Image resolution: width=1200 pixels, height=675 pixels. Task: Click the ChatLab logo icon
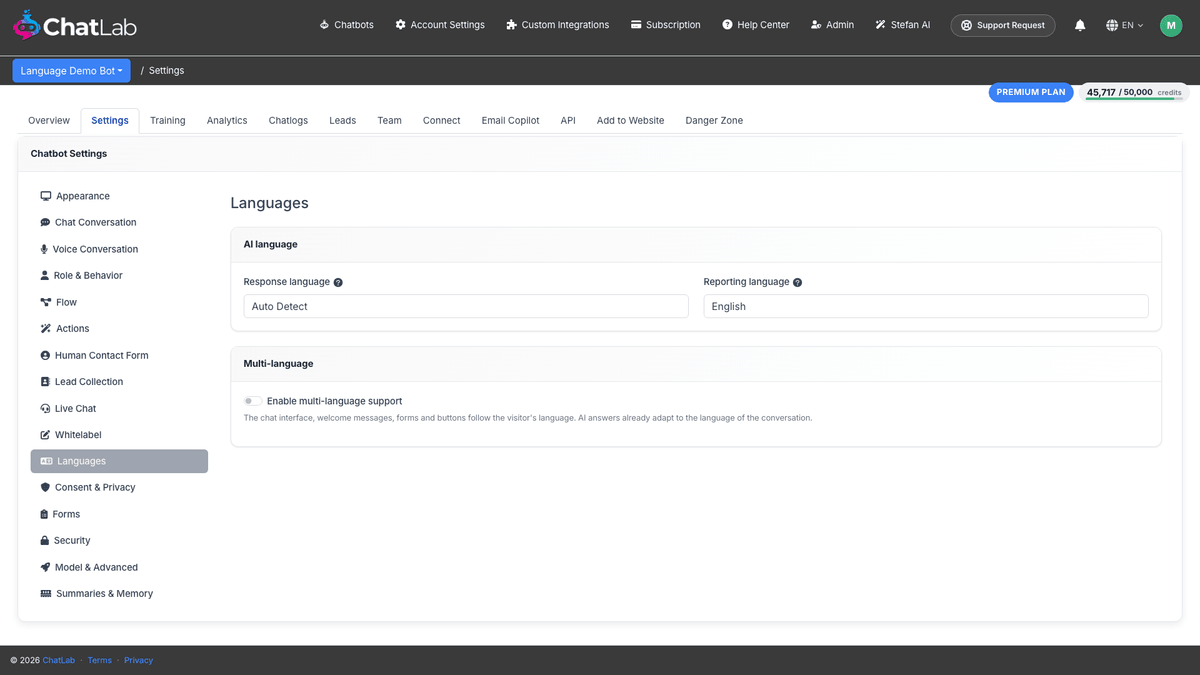point(27,25)
